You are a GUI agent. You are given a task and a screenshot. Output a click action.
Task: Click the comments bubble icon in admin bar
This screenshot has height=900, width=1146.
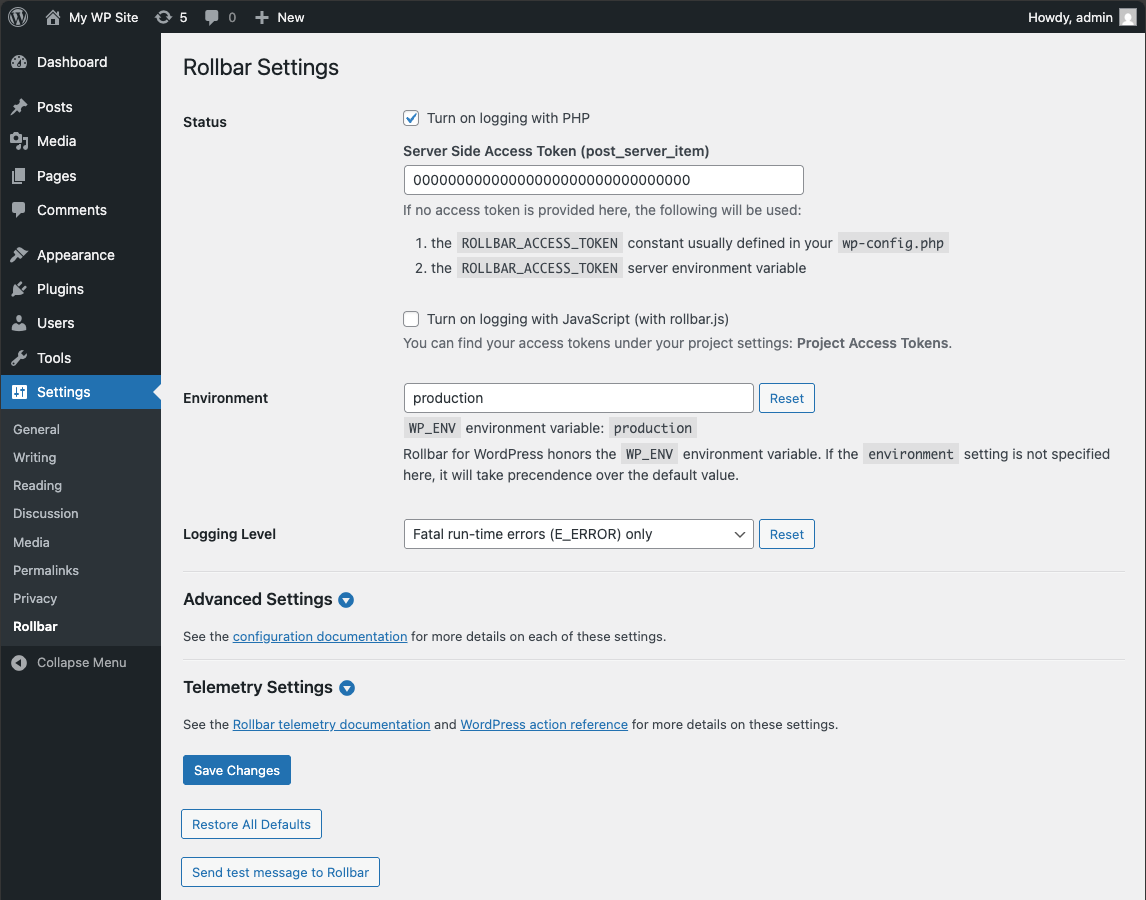point(211,17)
